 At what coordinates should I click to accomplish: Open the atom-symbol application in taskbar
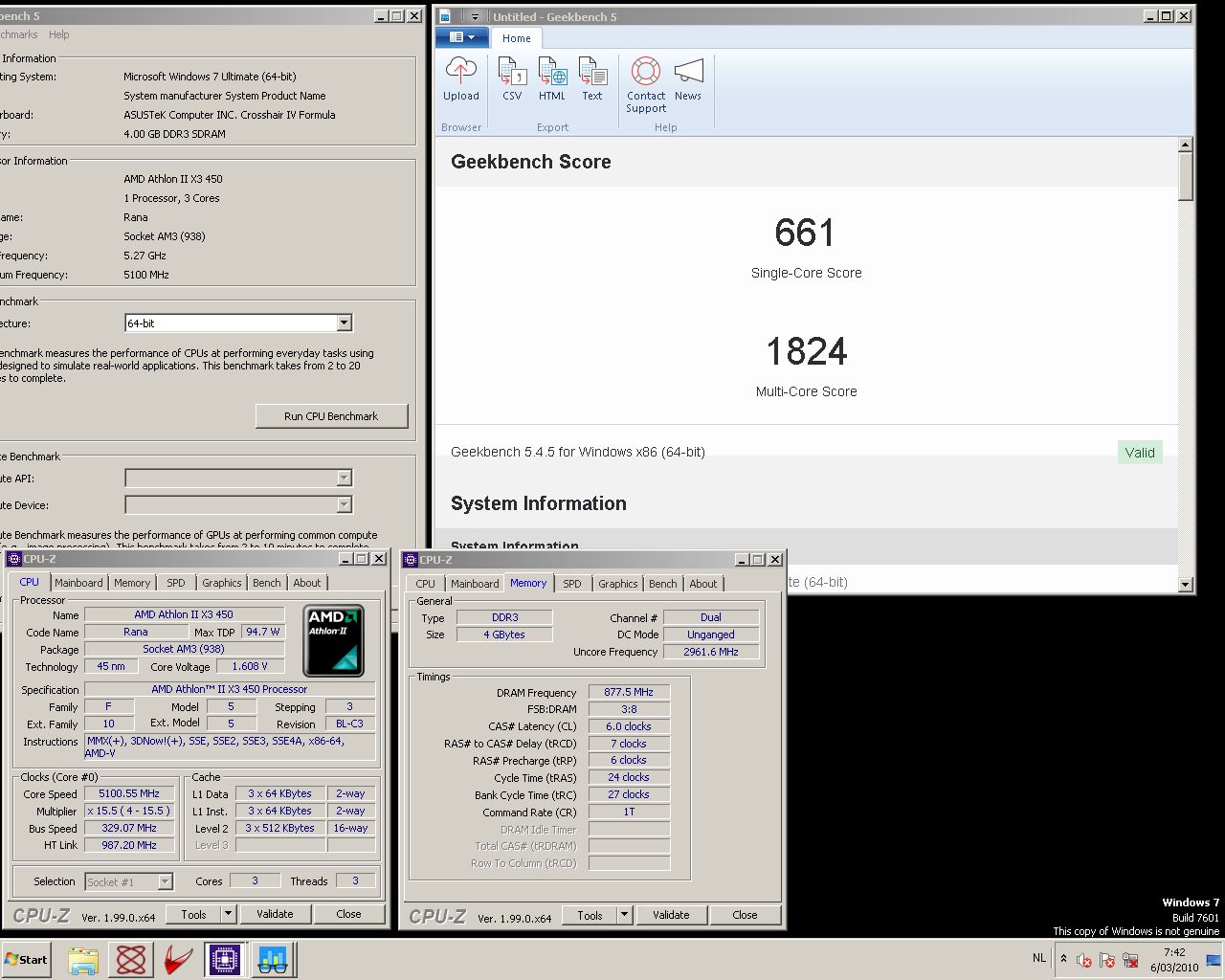(x=131, y=960)
